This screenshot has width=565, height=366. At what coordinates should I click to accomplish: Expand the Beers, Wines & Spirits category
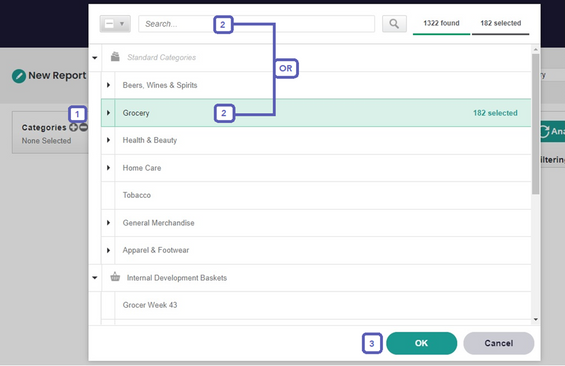point(108,85)
